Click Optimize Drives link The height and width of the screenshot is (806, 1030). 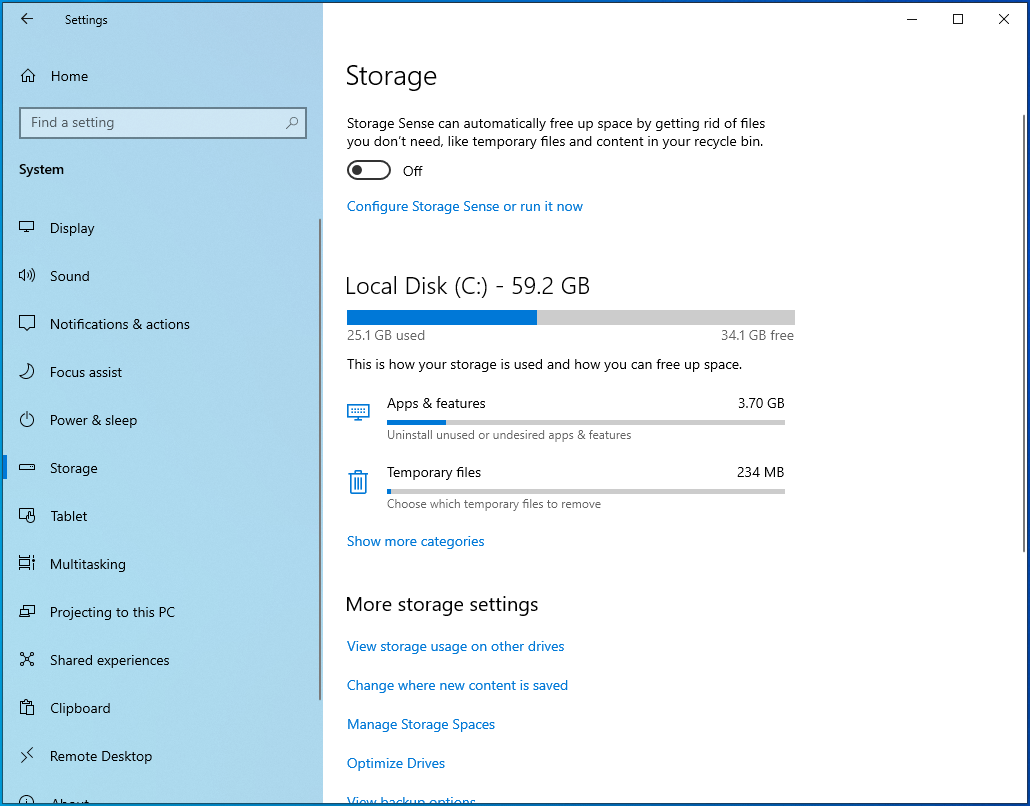pos(396,763)
